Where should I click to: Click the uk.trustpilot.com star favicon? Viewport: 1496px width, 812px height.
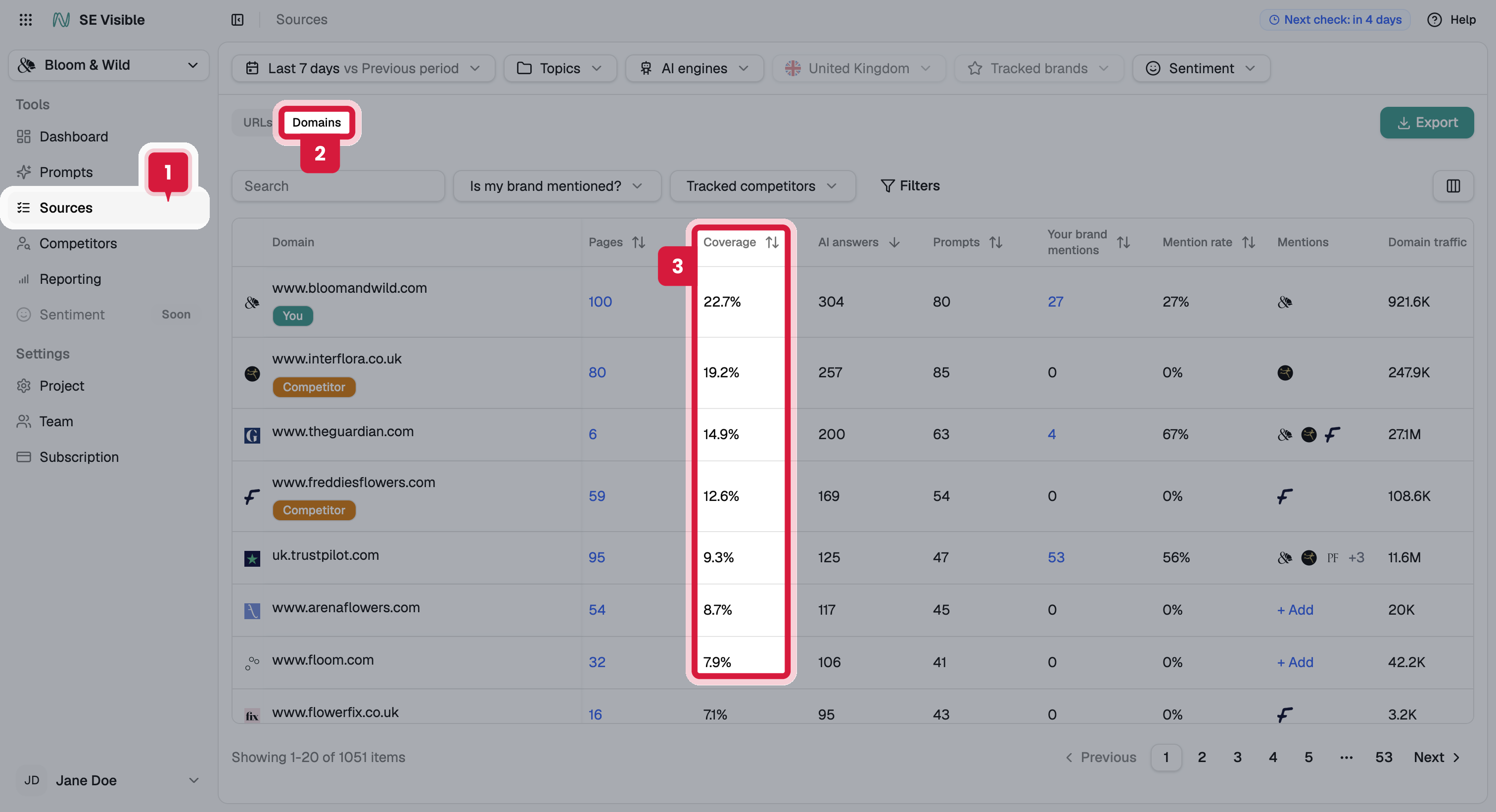point(252,558)
